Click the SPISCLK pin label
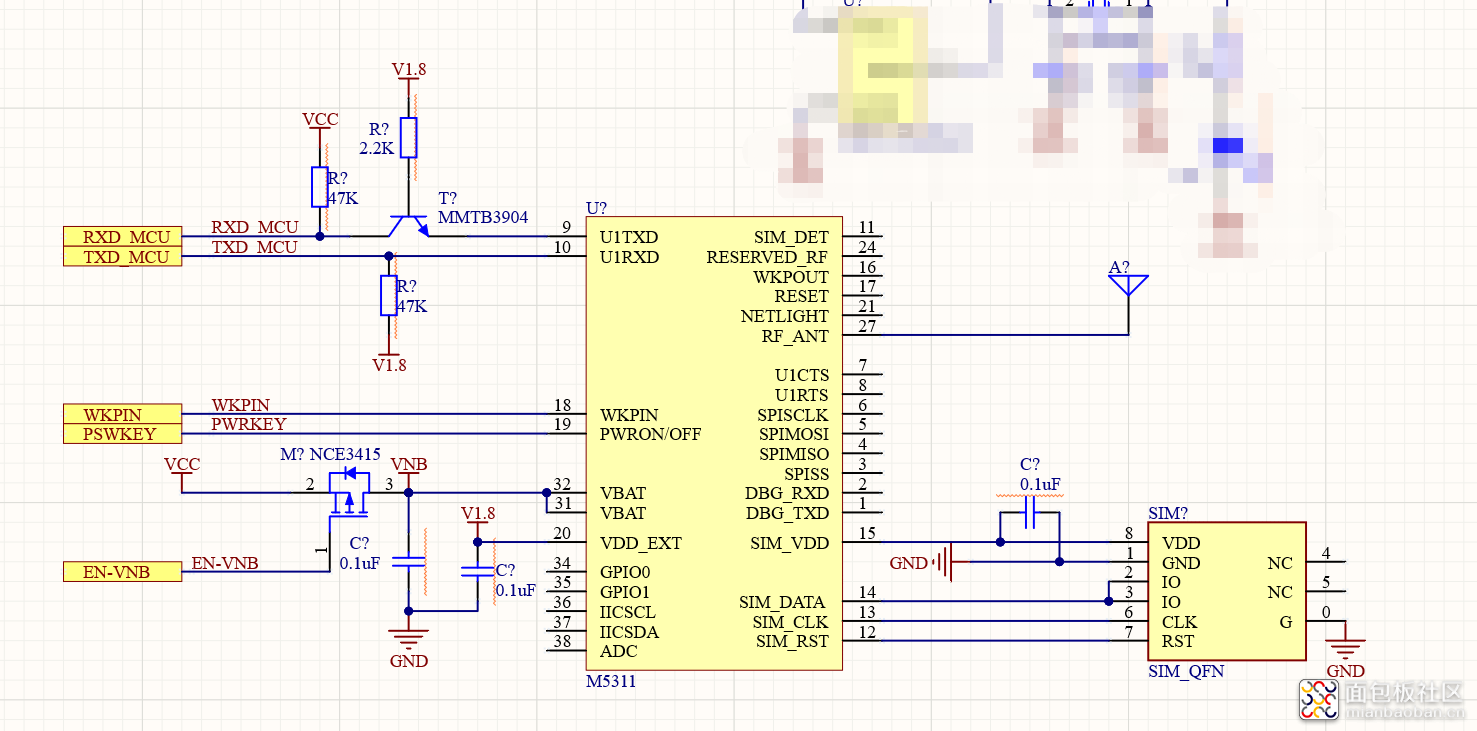Screen dimensions: 1477x731 [793, 415]
